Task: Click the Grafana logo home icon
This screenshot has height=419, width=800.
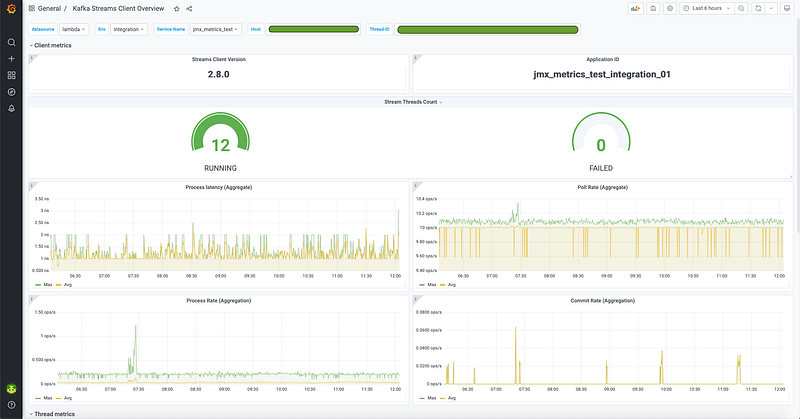Action: (x=11, y=9)
